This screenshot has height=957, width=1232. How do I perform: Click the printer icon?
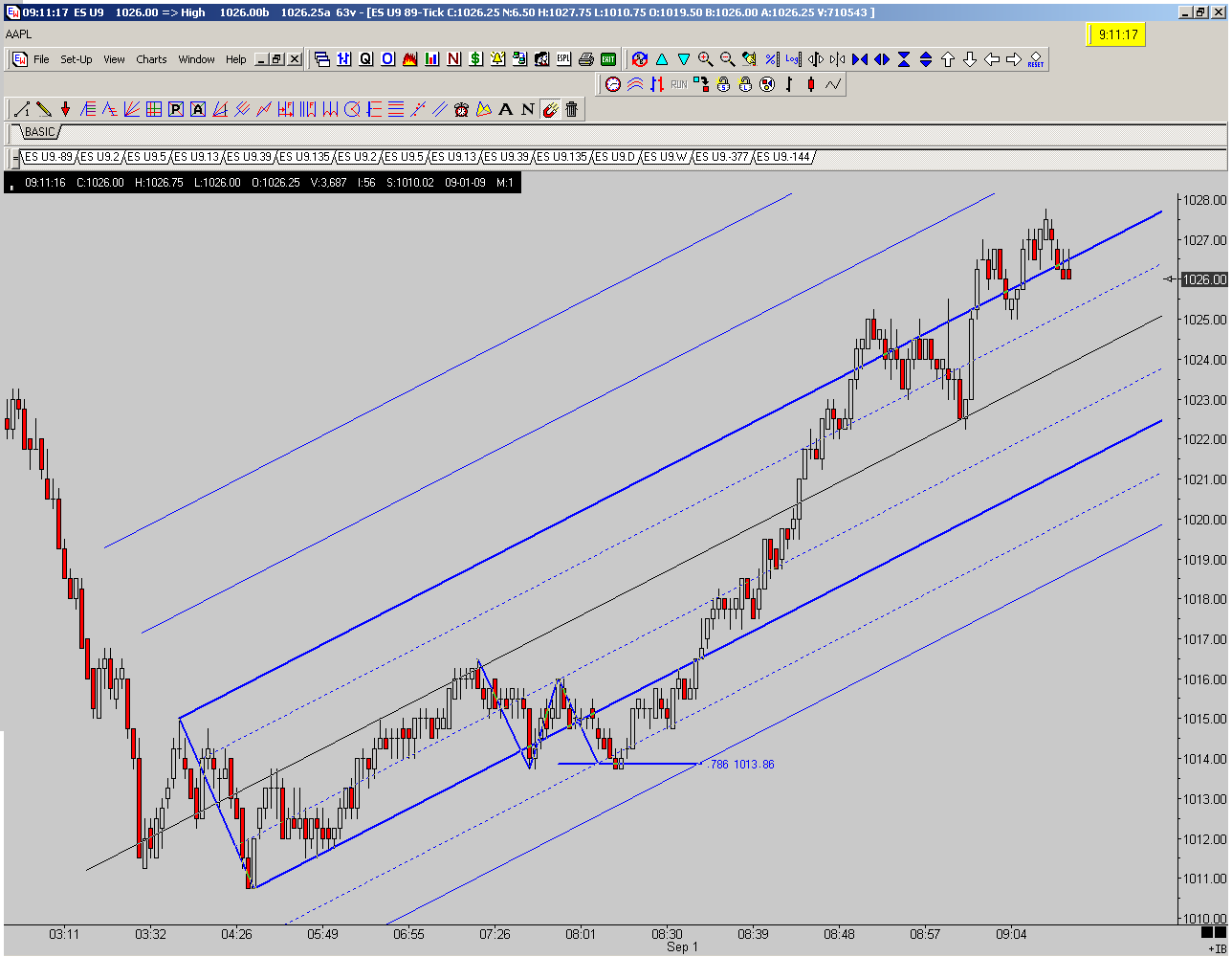pos(585,59)
